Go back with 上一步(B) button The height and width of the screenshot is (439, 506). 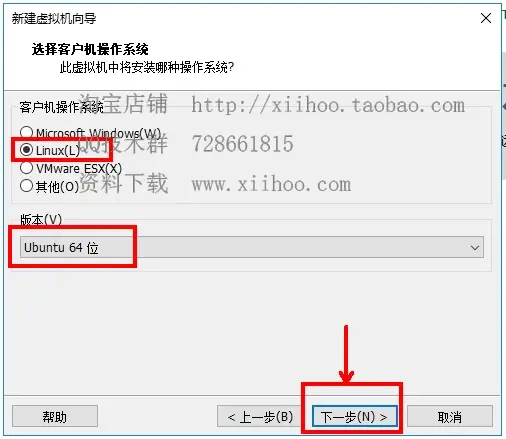pyautogui.click(x=260, y=416)
